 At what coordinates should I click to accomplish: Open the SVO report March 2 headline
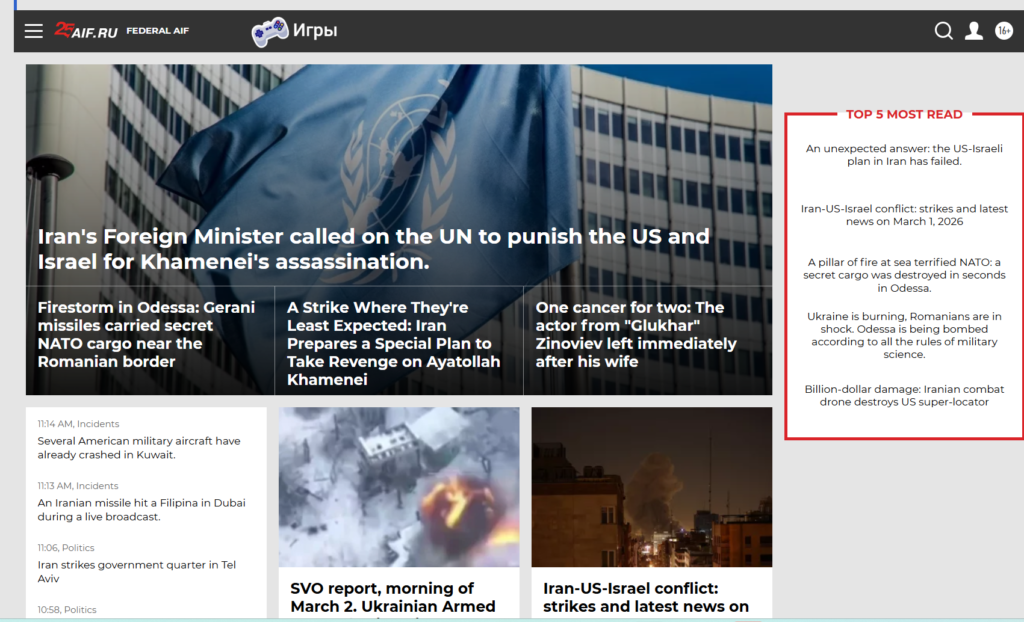[392, 597]
